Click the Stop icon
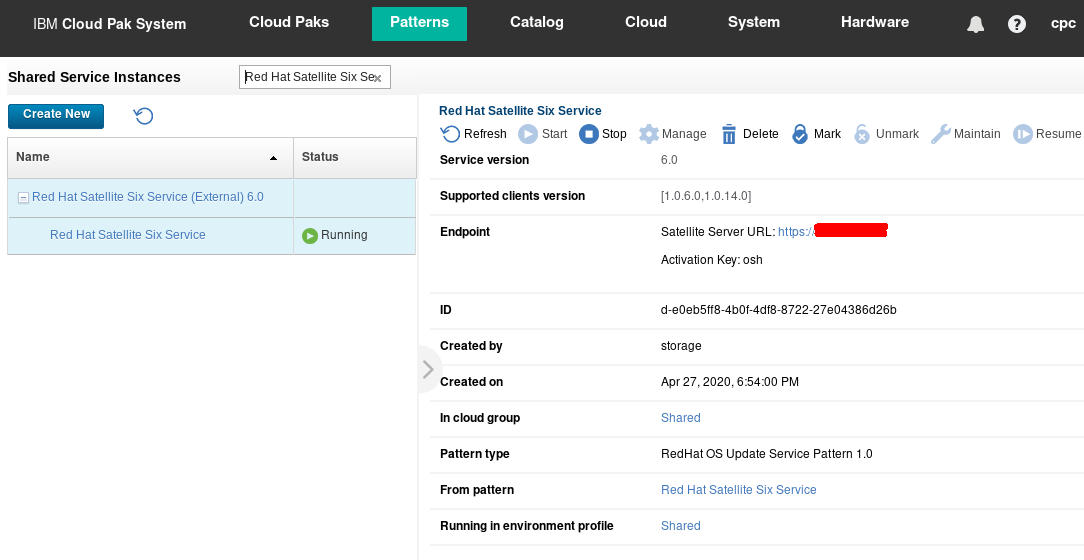 (588, 134)
